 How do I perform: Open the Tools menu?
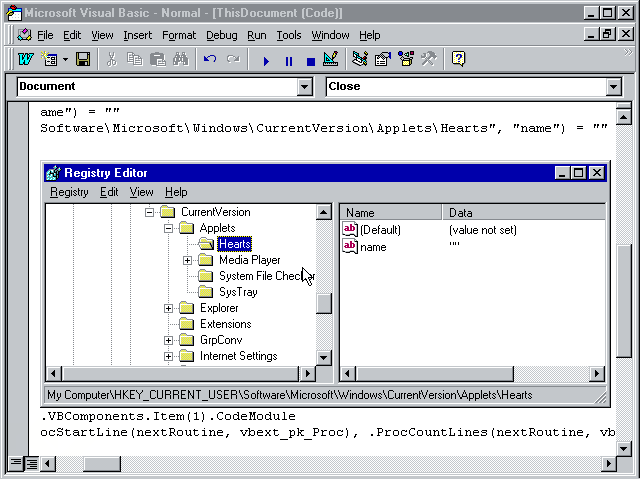289,36
